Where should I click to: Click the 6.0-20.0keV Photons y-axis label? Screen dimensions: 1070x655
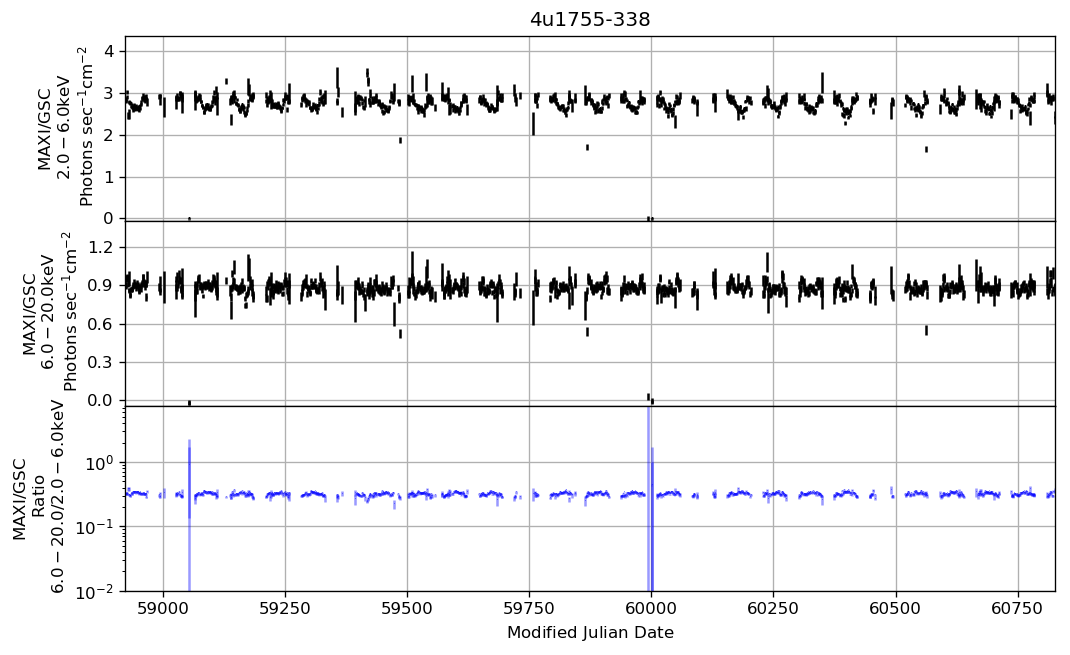click(x=48, y=312)
